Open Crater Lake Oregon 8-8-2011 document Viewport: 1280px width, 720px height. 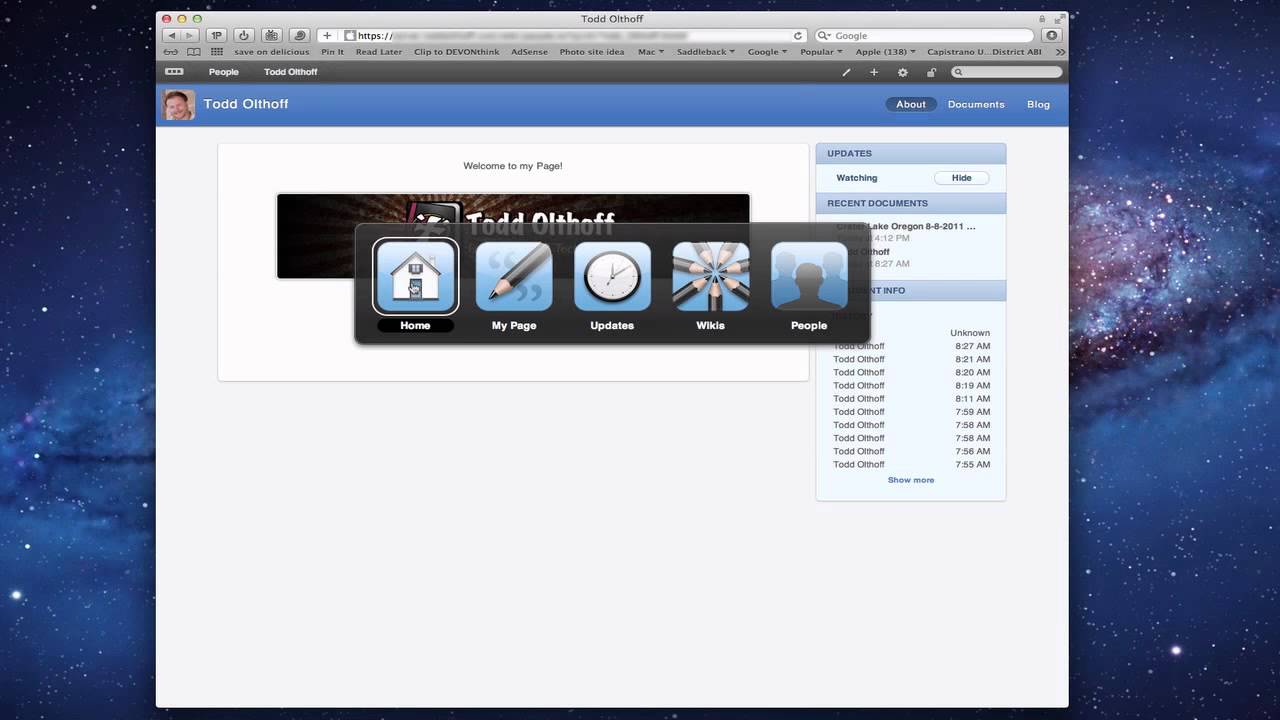[906, 226]
